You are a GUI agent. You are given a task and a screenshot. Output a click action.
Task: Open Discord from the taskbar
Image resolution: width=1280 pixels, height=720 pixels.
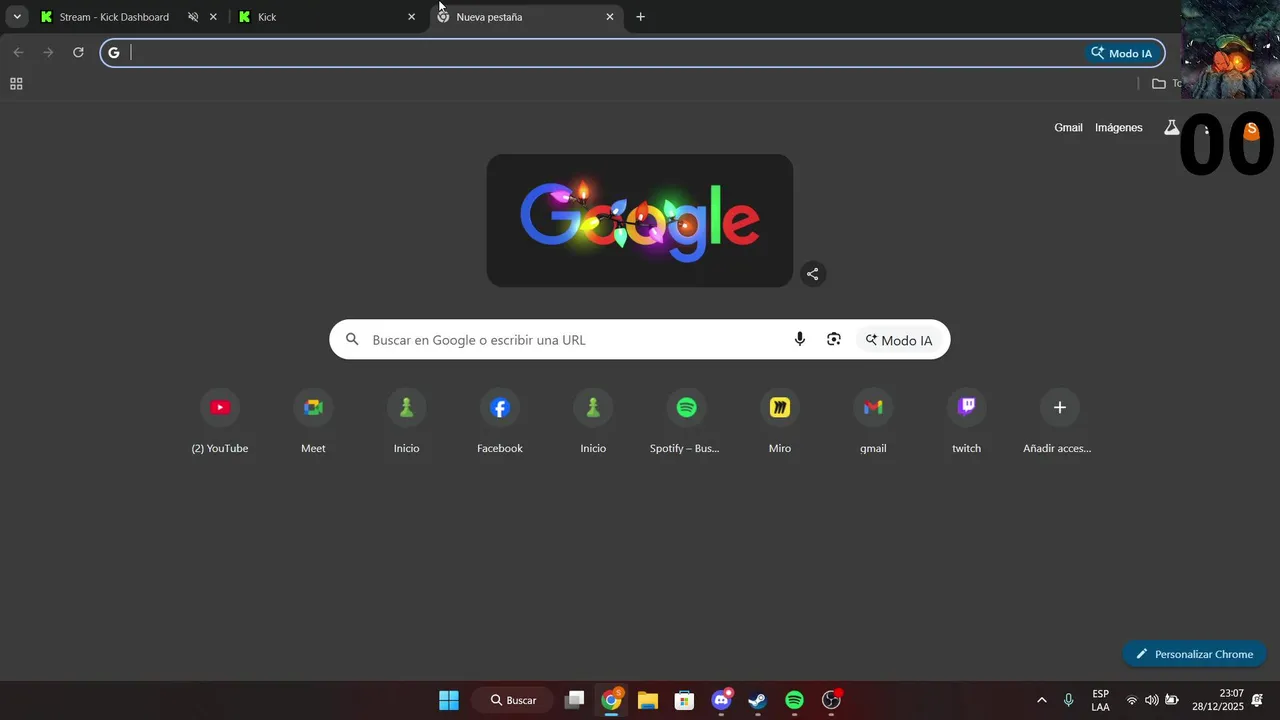[x=721, y=700]
